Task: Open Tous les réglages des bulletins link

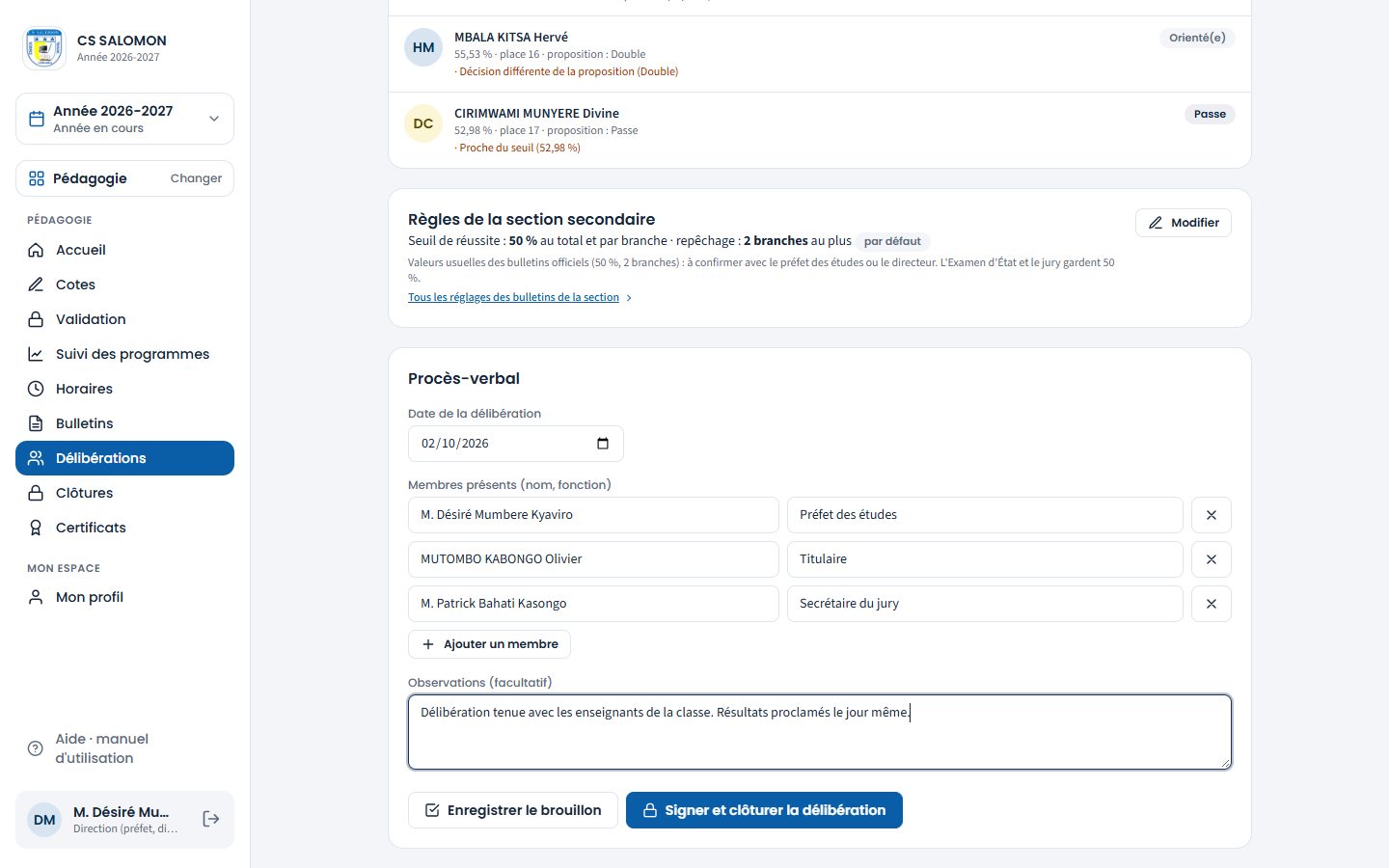Action: pos(520,297)
